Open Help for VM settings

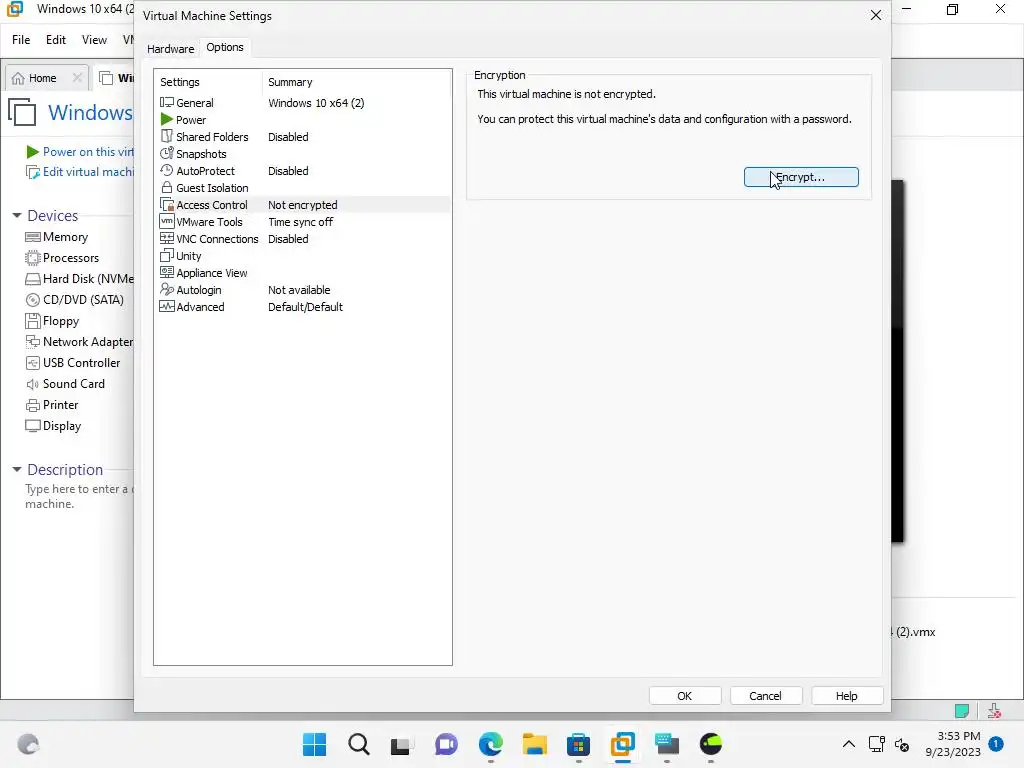coord(846,696)
